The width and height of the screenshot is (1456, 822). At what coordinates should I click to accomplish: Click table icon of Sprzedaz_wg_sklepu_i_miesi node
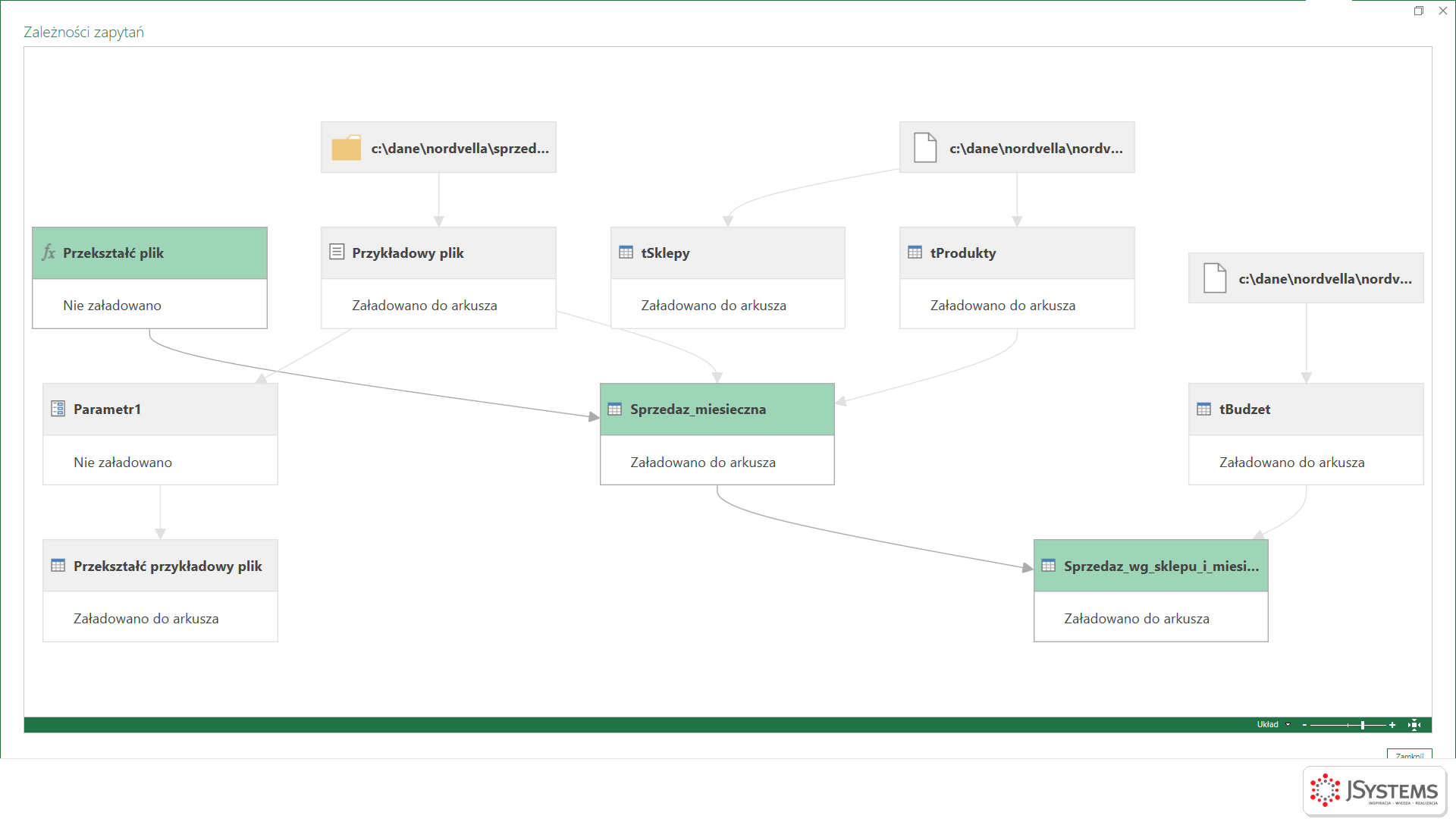pos(1049,566)
